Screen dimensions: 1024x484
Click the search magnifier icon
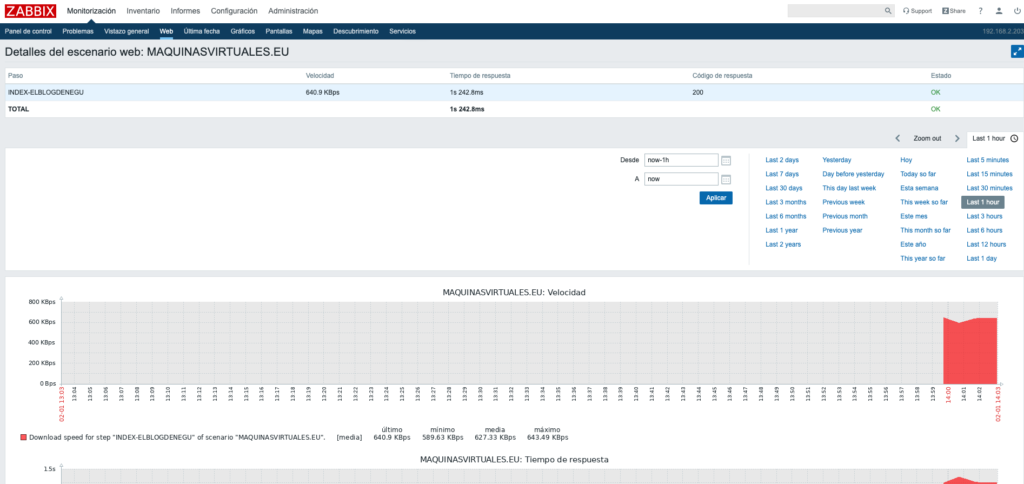click(x=888, y=11)
